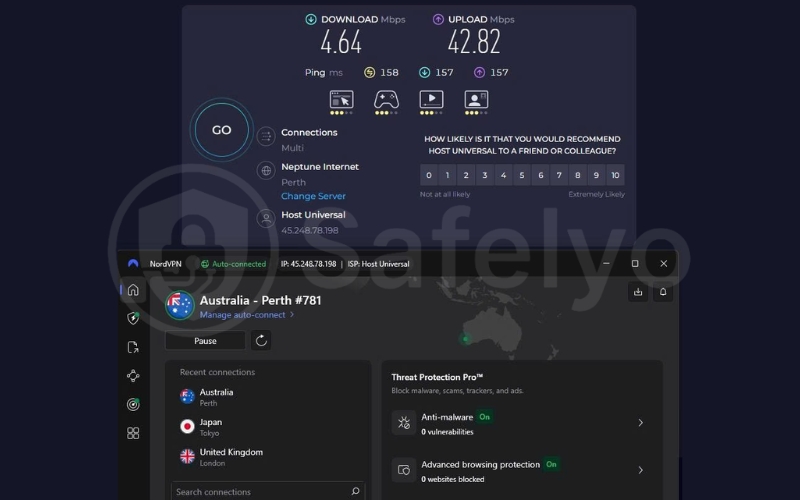
Task: Click the Anti-malware bug icon
Action: coord(404,422)
